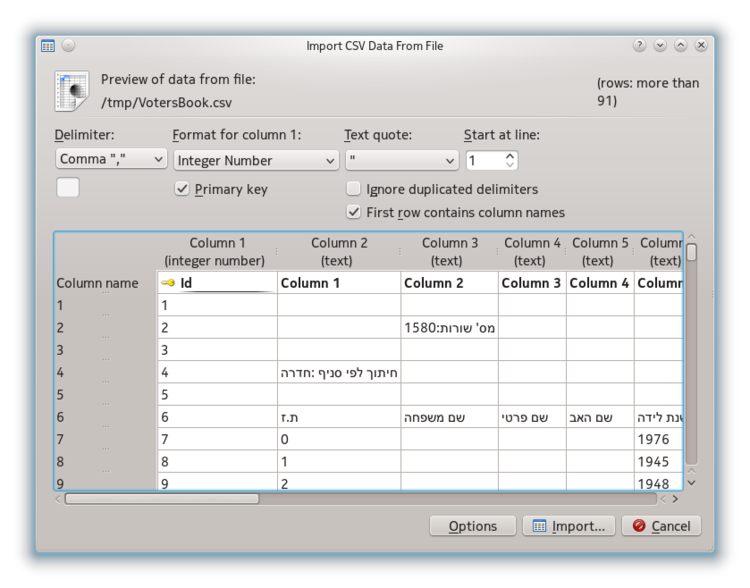Click the Options button
Viewport: 750px width, 588px height.
pos(472,526)
